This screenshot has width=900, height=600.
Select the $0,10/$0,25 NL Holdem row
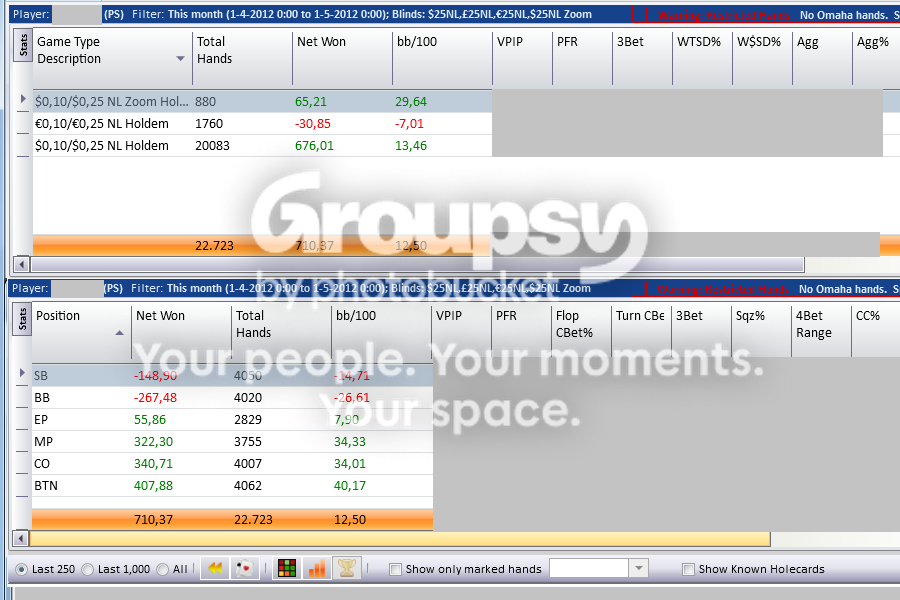tap(262, 145)
